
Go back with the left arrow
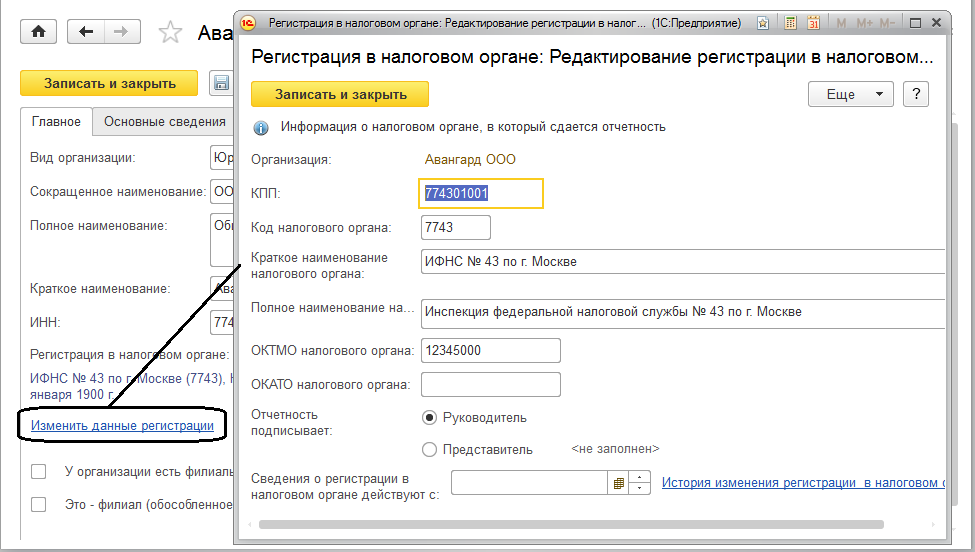coord(86,32)
